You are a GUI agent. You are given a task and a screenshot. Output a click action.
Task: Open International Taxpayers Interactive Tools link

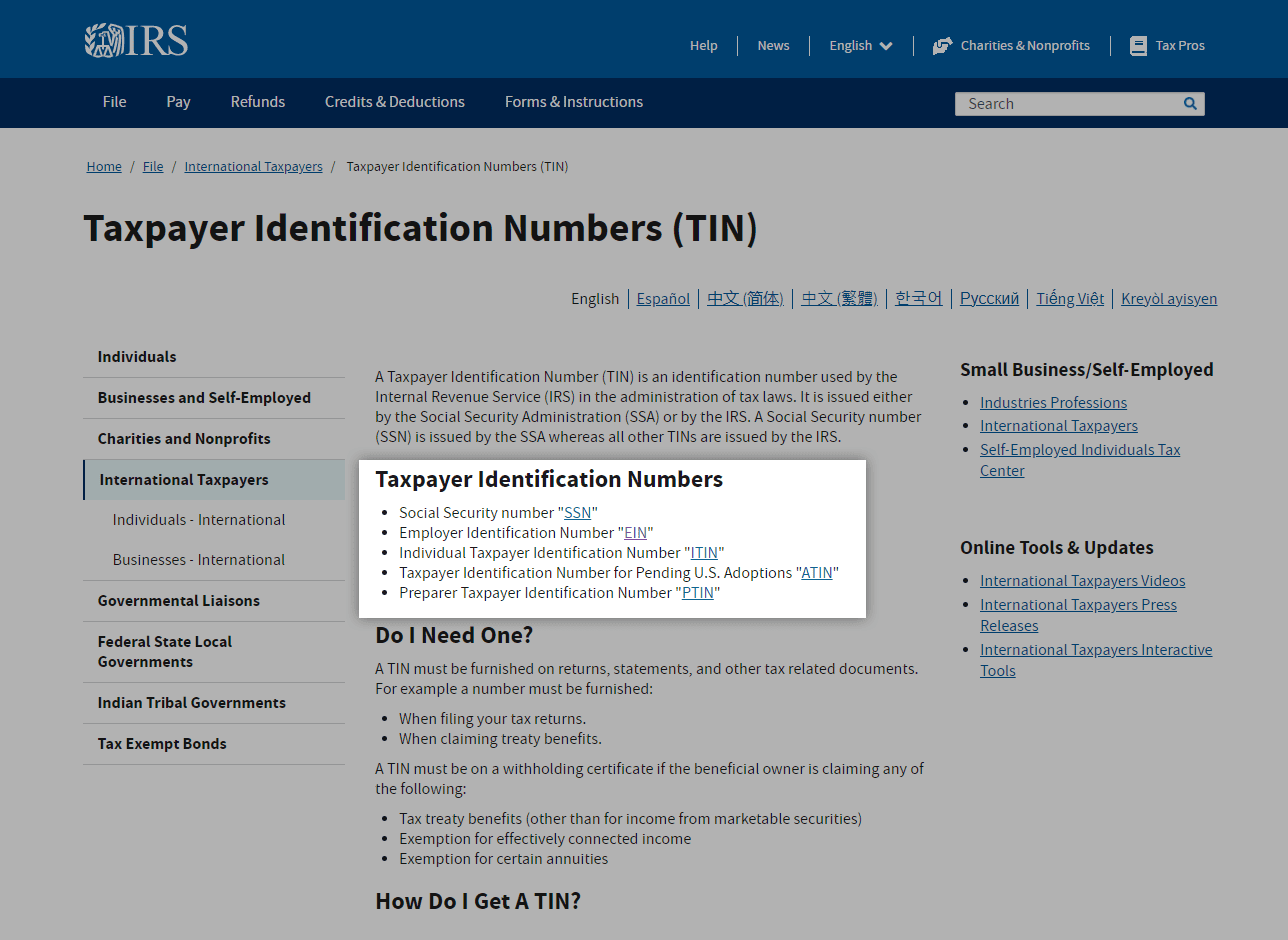click(x=1096, y=660)
